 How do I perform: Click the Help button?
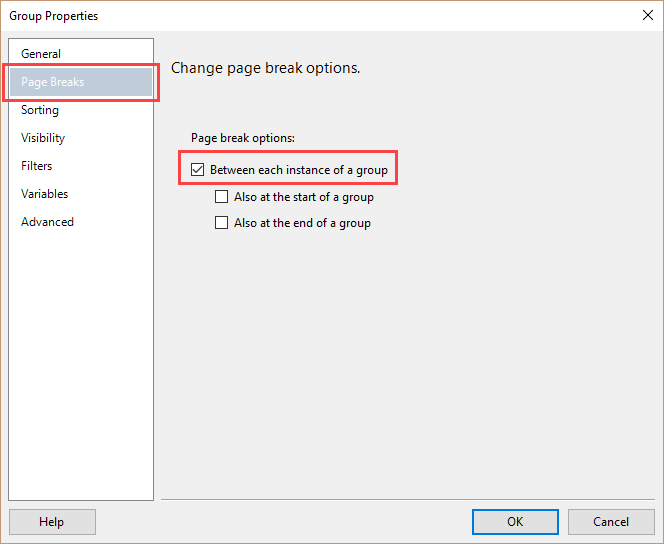pyautogui.click(x=52, y=522)
